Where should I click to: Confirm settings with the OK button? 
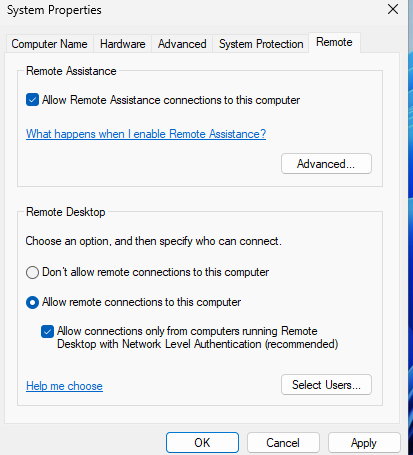202,443
